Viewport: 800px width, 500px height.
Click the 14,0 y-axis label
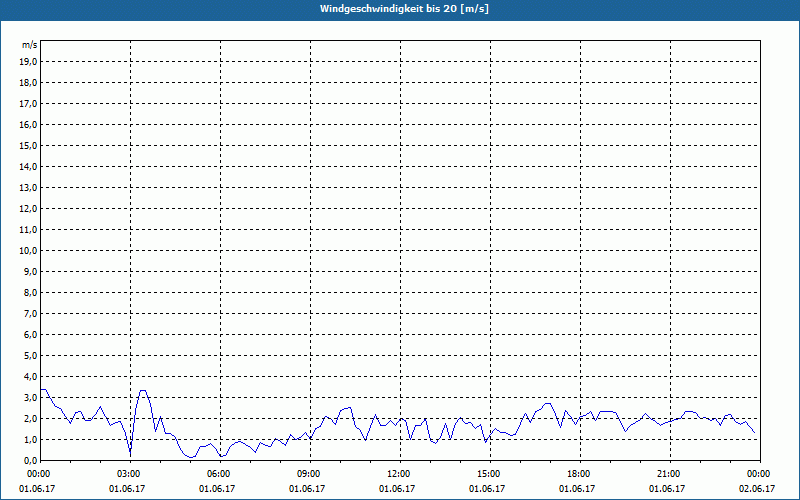click(x=29, y=166)
